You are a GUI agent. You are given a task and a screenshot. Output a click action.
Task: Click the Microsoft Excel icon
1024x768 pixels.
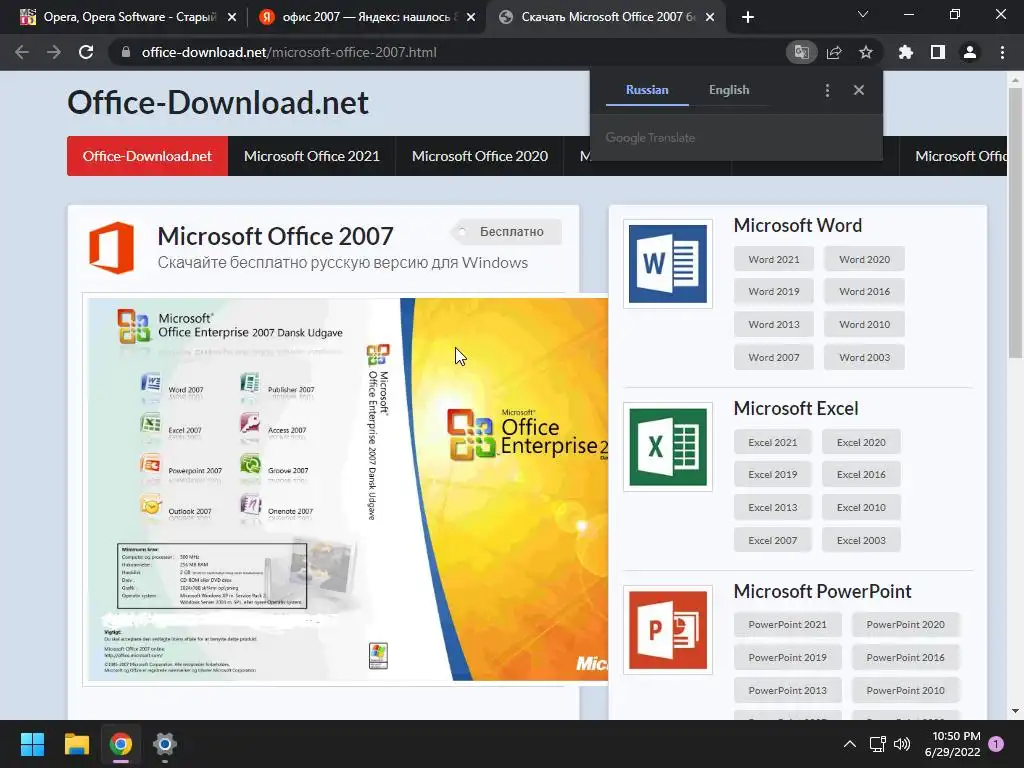click(x=667, y=447)
